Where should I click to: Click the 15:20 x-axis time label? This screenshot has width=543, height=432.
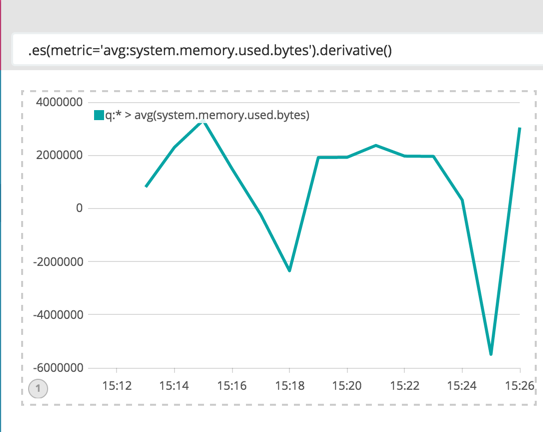tap(347, 386)
